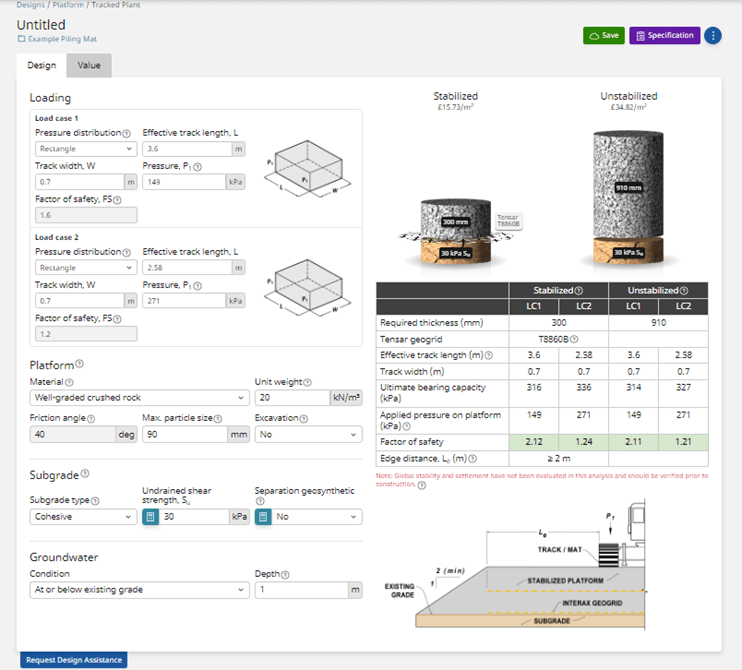Click the calculator icon beside undrained shear strength
This screenshot has width=742, height=670.
(x=151, y=517)
